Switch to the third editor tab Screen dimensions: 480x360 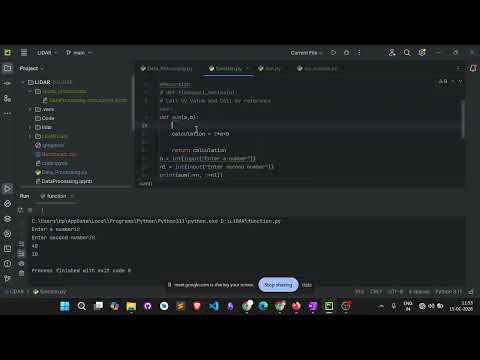269,69
